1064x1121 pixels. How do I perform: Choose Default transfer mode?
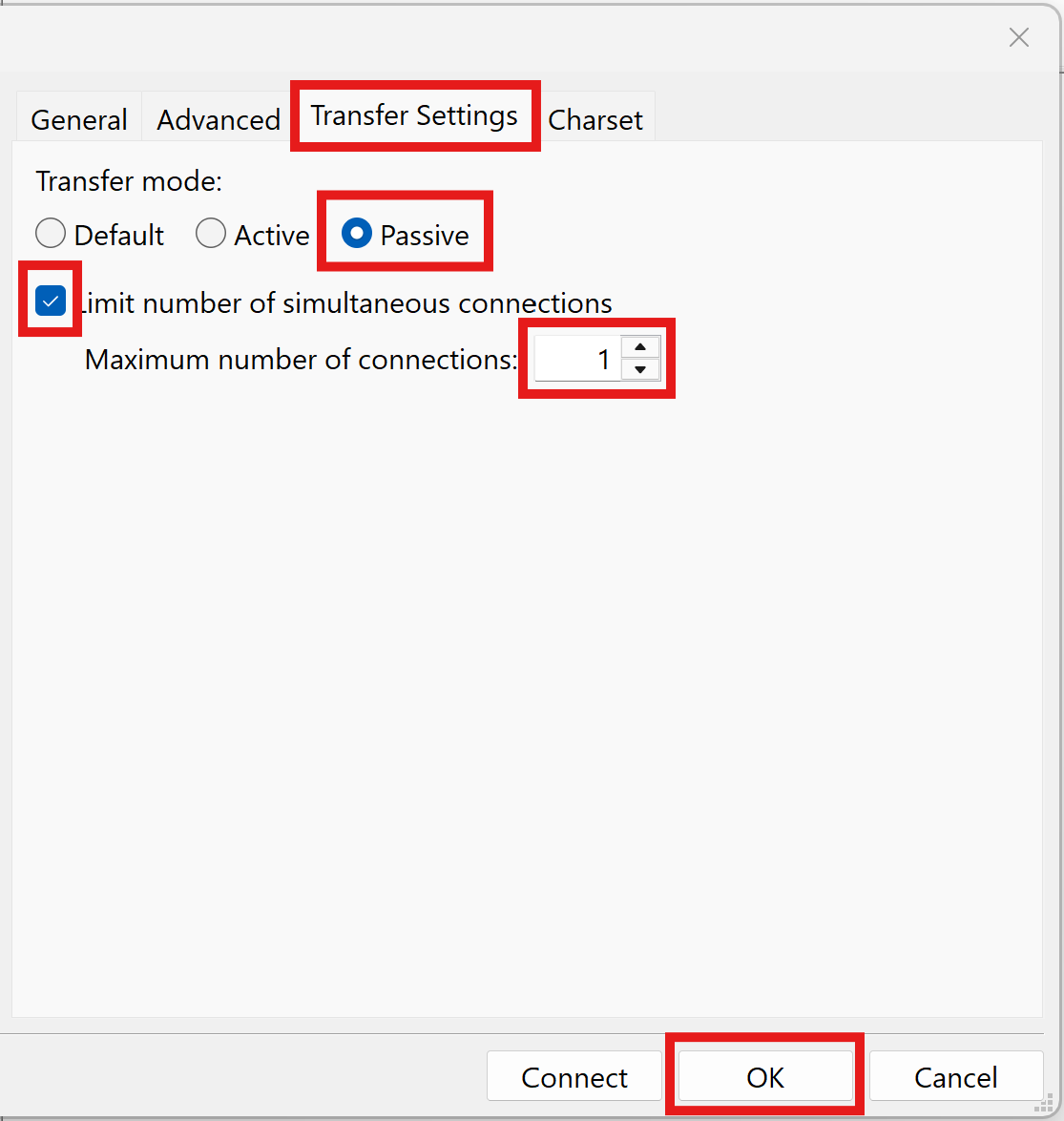point(51,234)
